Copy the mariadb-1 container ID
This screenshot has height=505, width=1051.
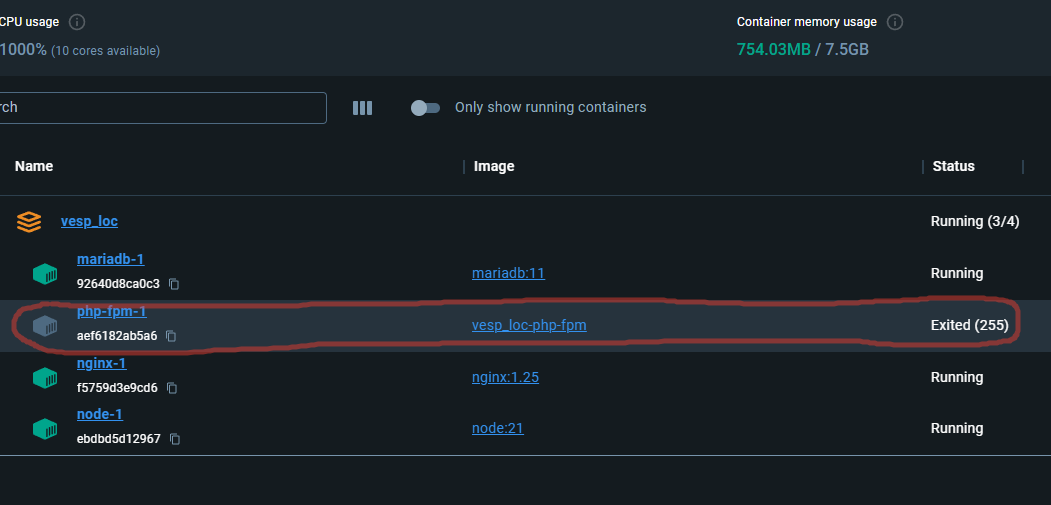(174, 284)
